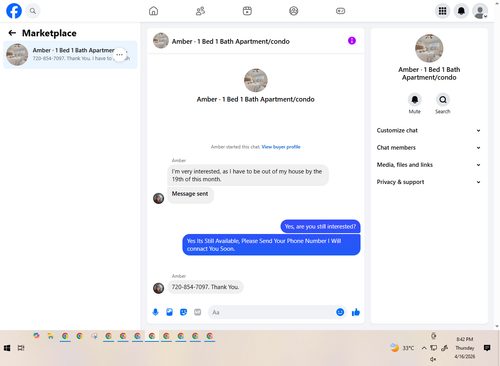
Task: Show hidden system tray icons
Action: click(x=424, y=348)
